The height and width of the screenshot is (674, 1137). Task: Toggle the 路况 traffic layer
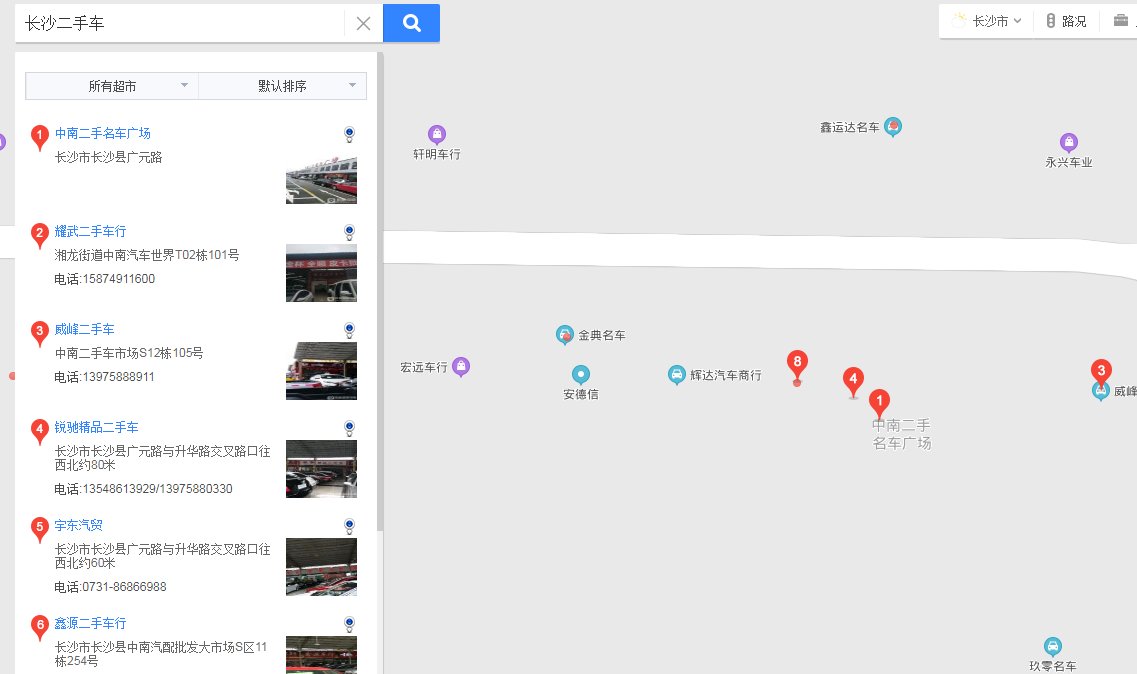coord(1067,21)
